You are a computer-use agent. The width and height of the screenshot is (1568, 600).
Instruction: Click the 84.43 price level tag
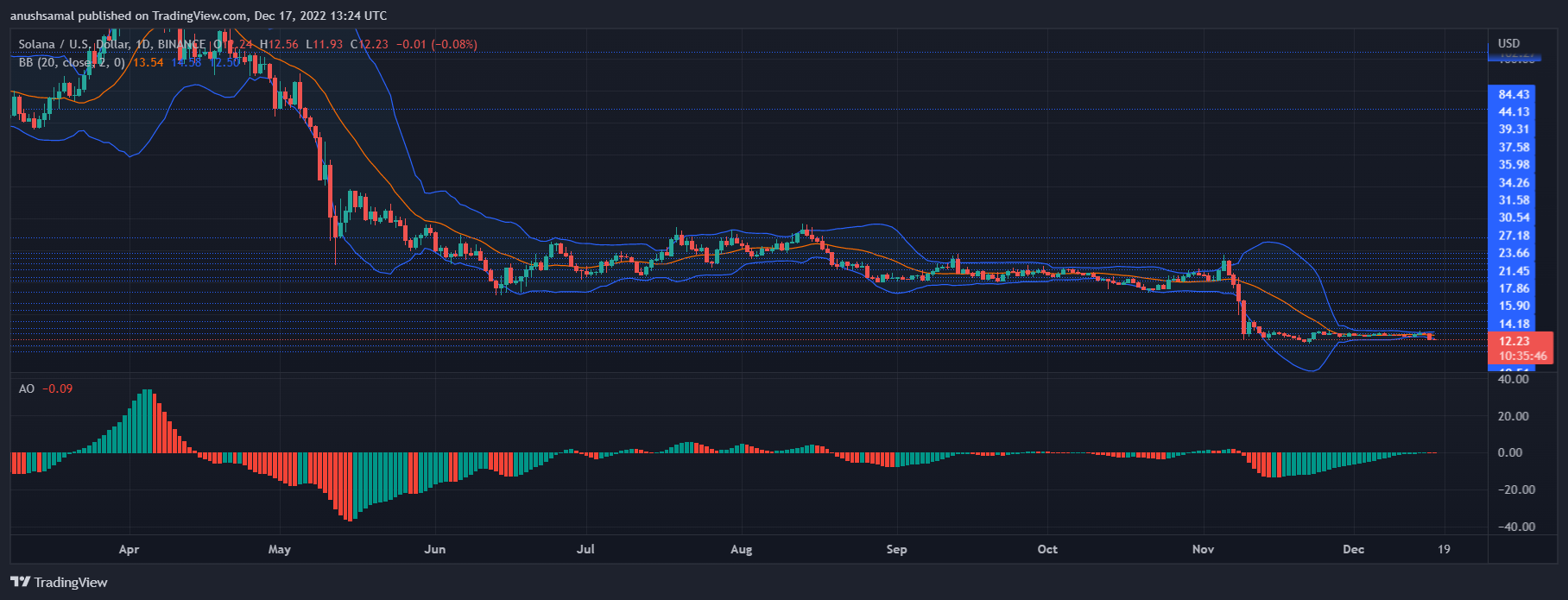click(1514, 95)
